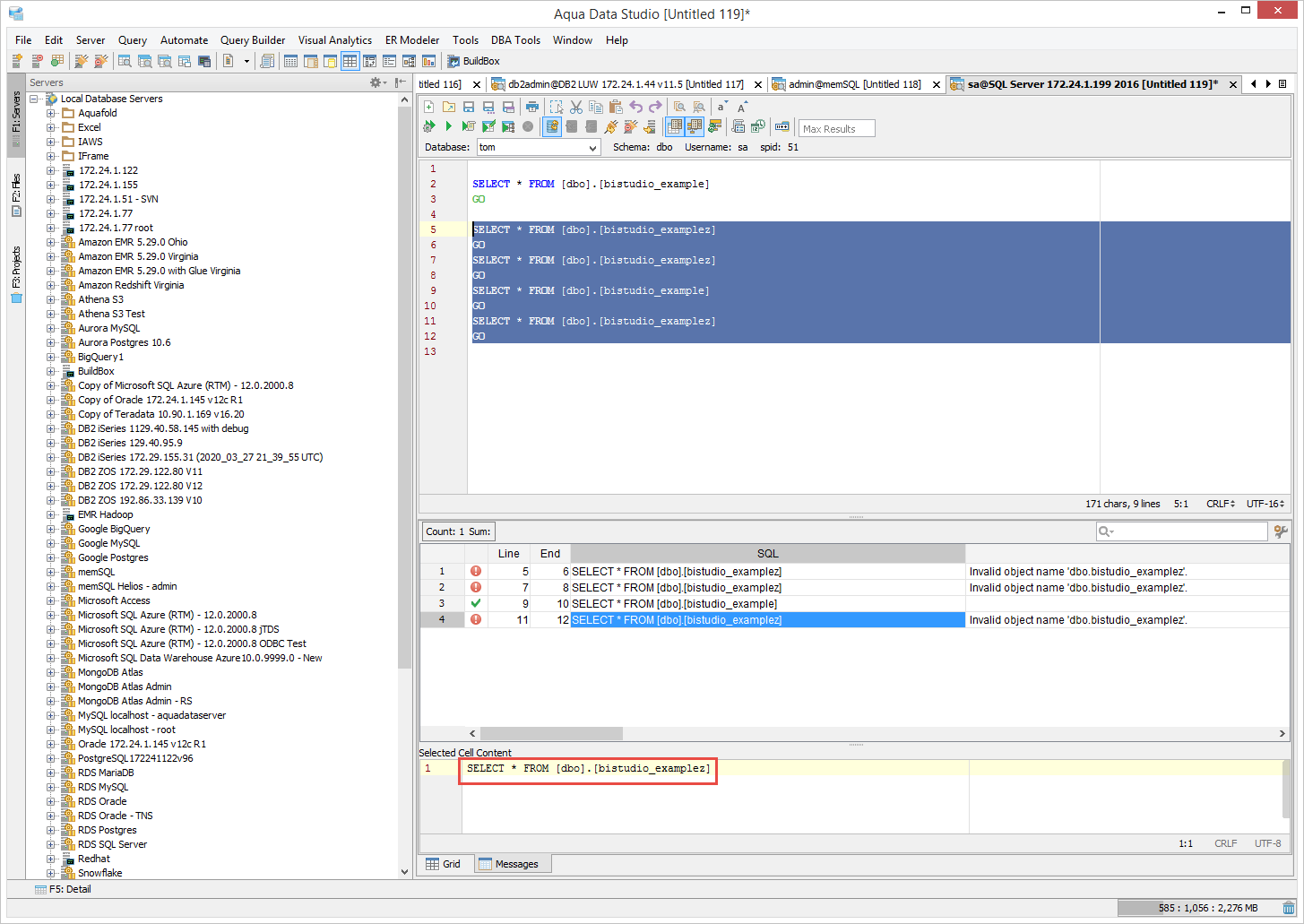Click the Save file icon
The width and height of the screenshot is (1304, 924).
point(469,107)
